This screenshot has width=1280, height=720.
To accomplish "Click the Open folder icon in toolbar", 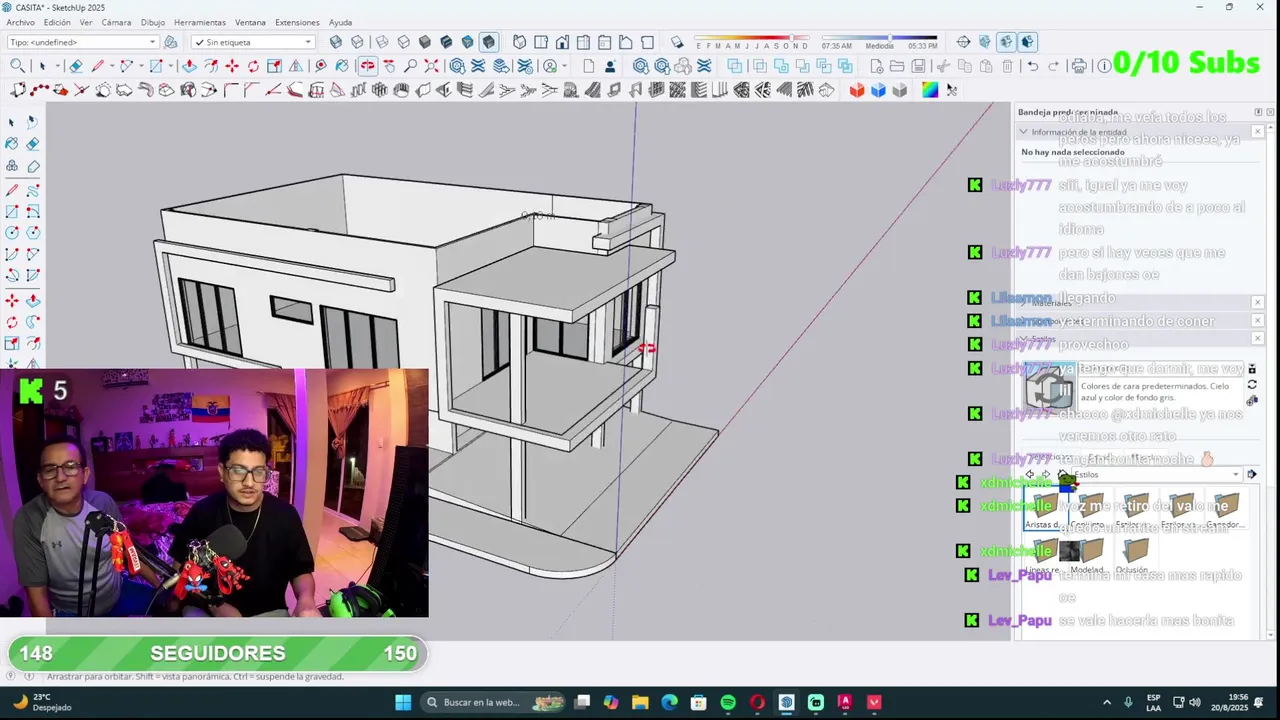I will [899, 66].
